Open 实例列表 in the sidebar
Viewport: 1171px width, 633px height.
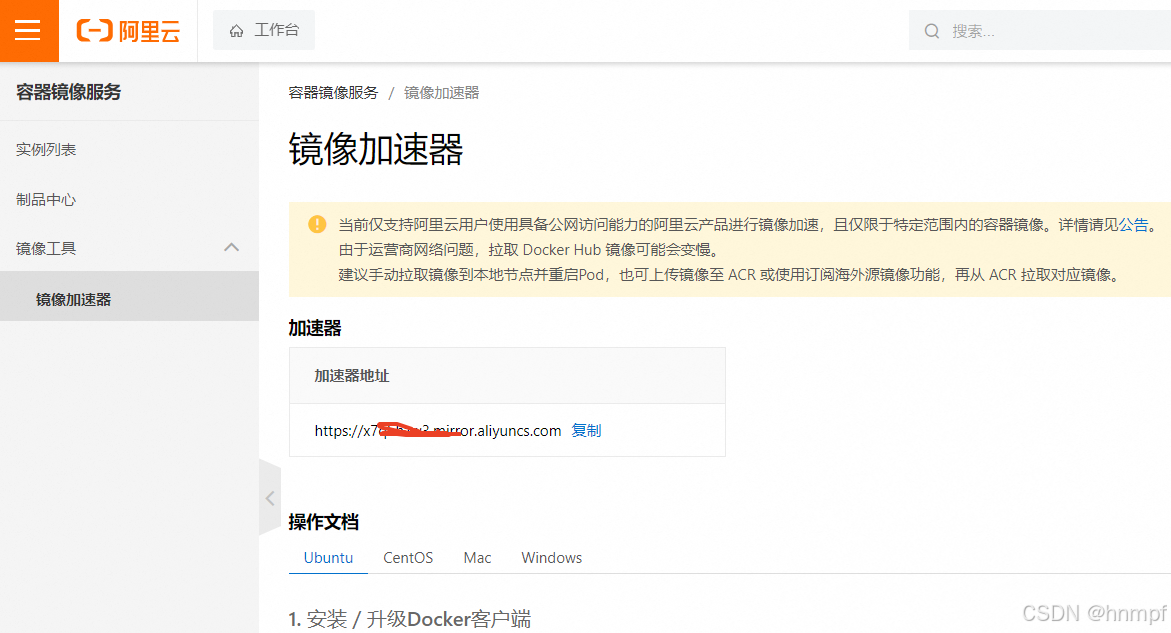click(46, 149)
